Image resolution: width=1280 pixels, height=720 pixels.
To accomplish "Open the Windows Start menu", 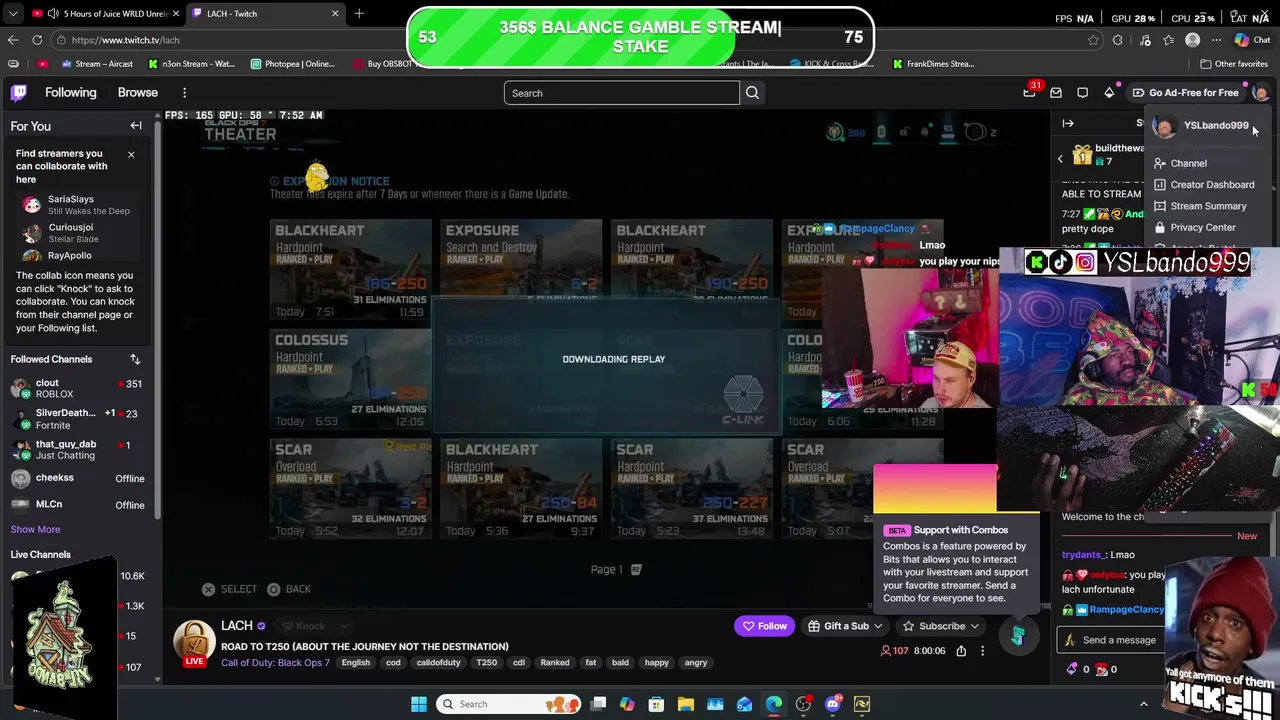I will pos(419,704).
